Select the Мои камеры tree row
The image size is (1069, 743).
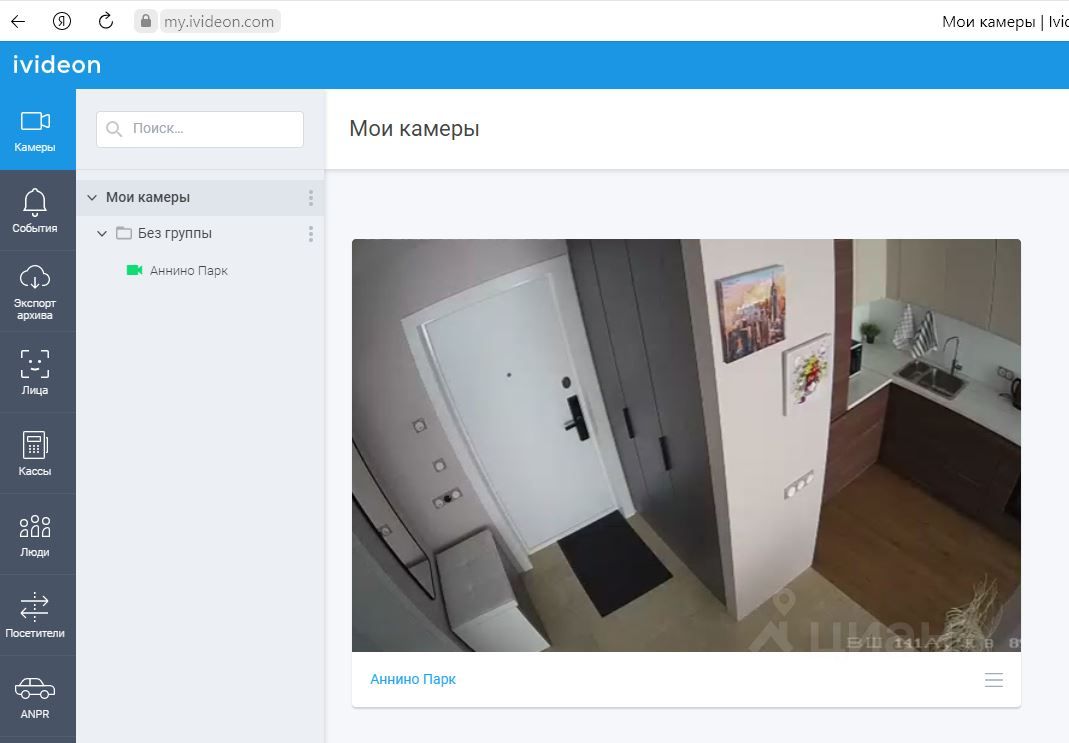pos(200,198)
